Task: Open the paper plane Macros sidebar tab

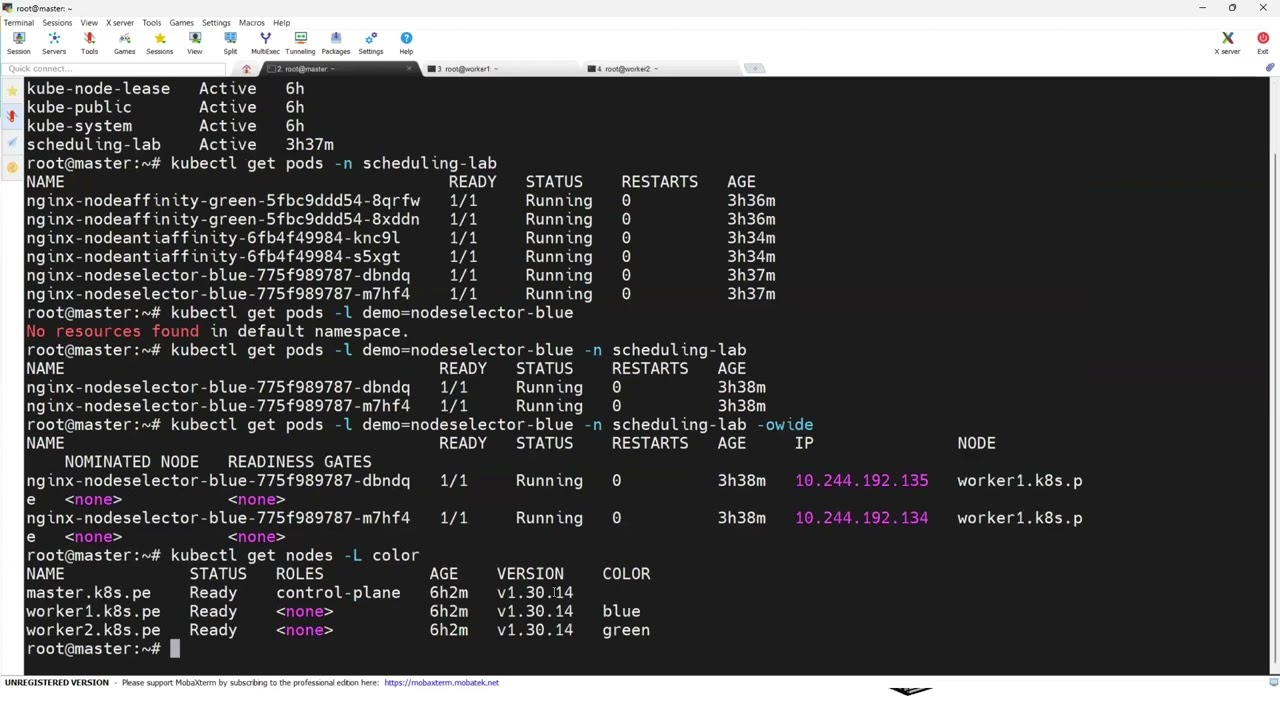Action: coord(12,142)
